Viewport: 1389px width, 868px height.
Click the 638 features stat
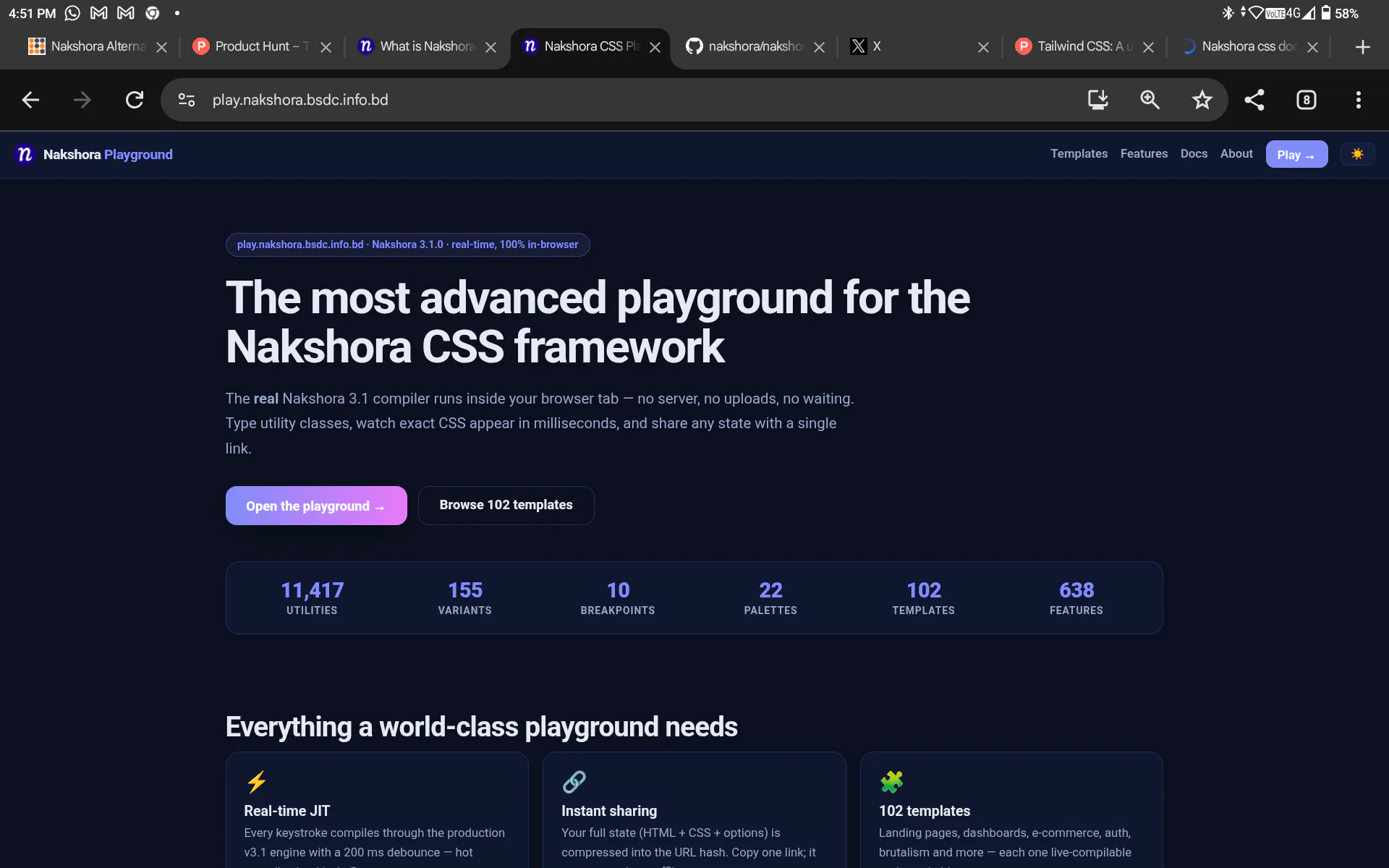(x=1076, y=598)
